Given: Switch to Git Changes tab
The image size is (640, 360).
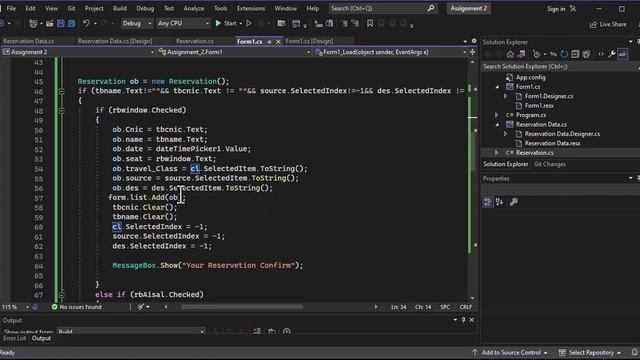Looking at the screenshot, I should click(x=549, y=164).
